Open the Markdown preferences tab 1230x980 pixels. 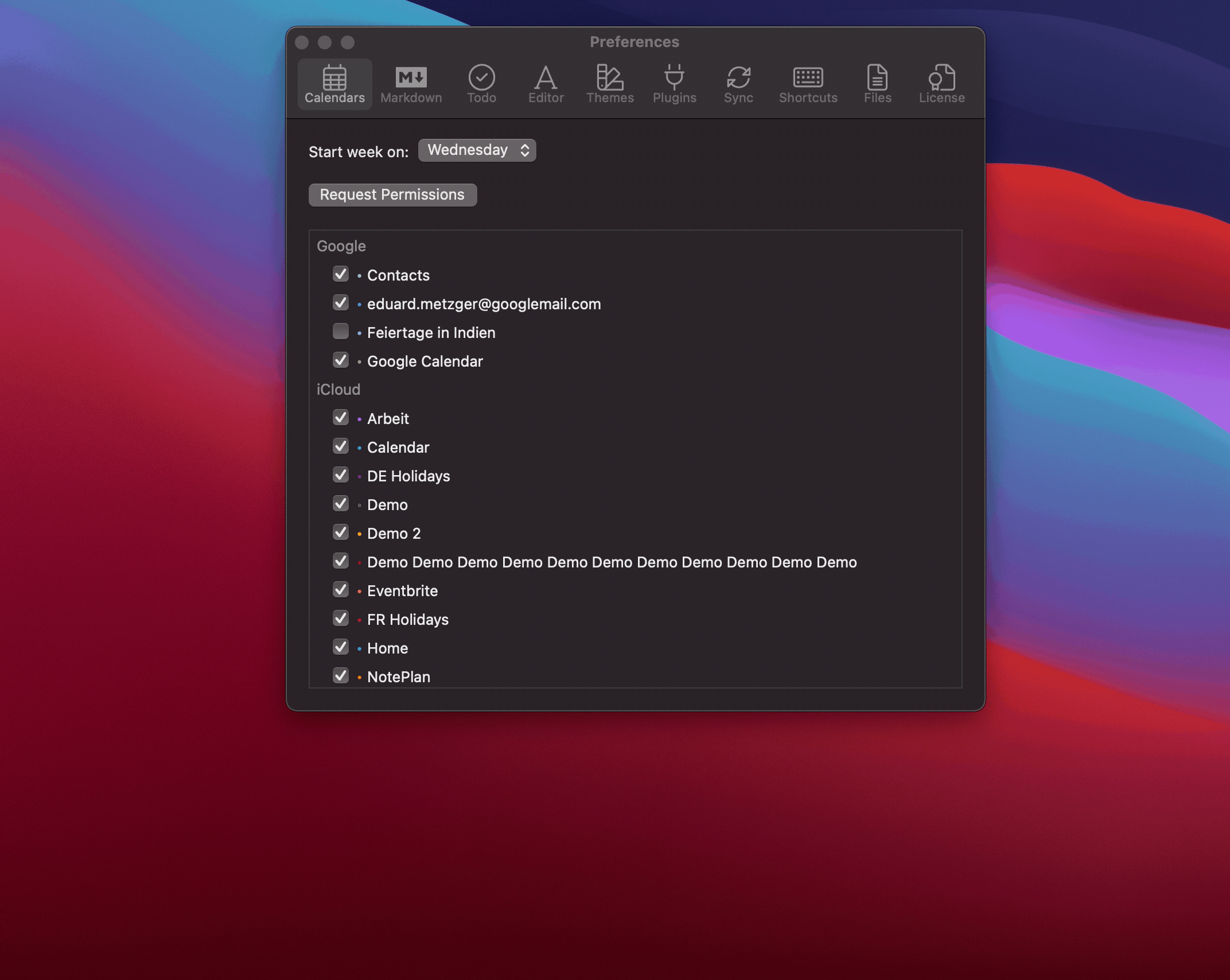(411, 84)
